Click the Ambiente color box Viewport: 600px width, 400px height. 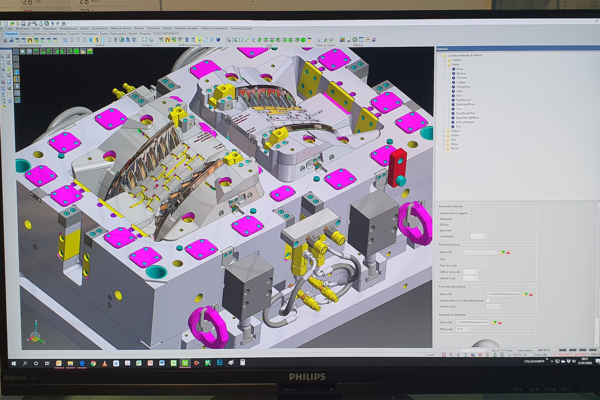[473, 219]
